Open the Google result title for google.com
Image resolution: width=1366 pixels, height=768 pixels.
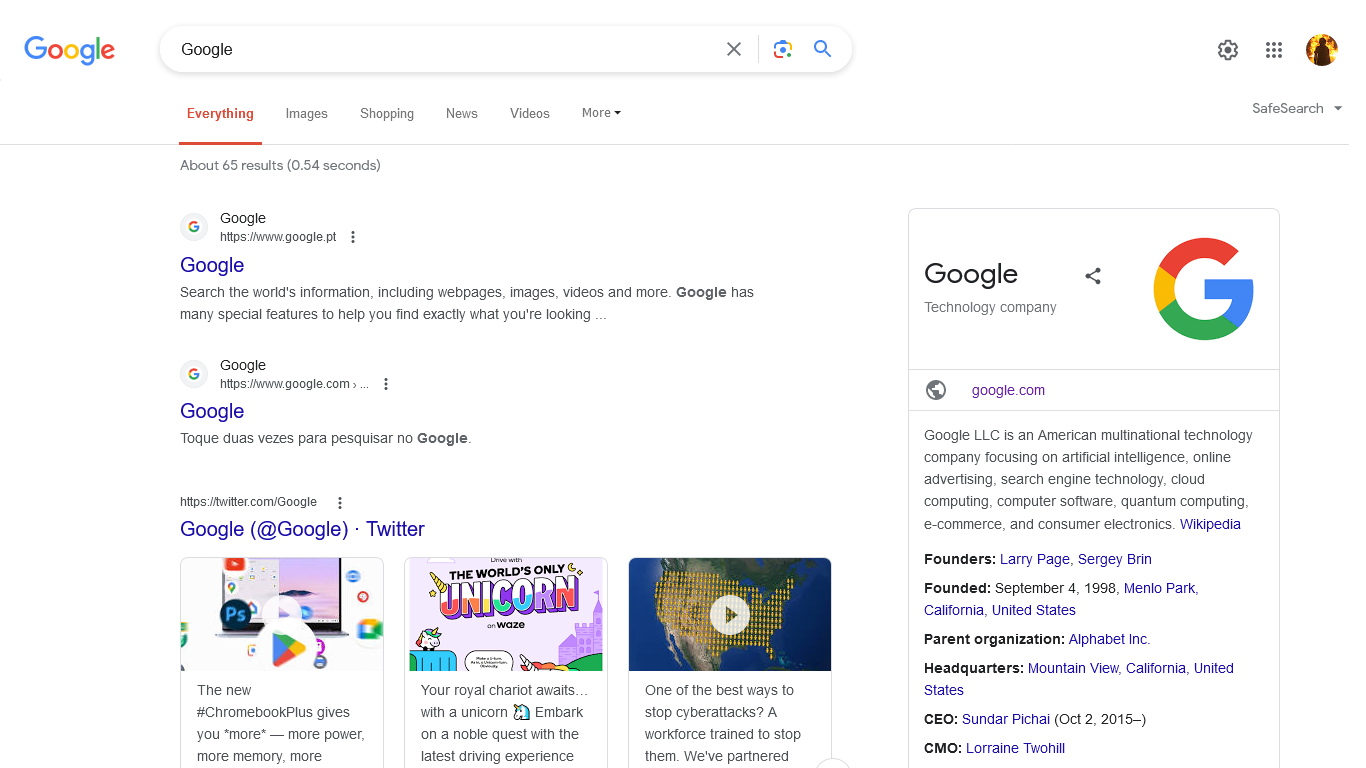click(x=212, y=411)
